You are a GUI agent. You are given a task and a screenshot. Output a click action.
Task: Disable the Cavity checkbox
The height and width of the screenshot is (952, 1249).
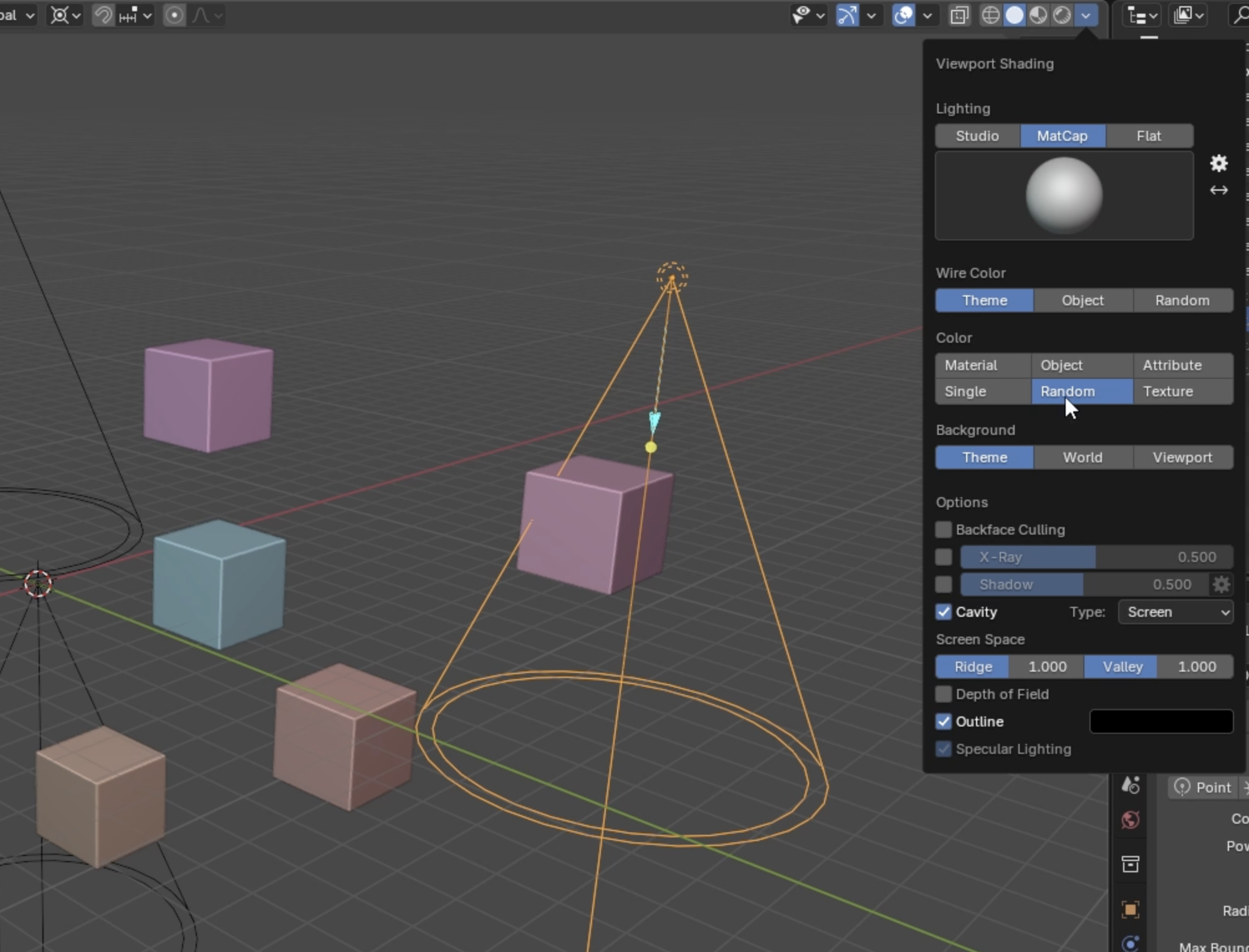[944, 612]
